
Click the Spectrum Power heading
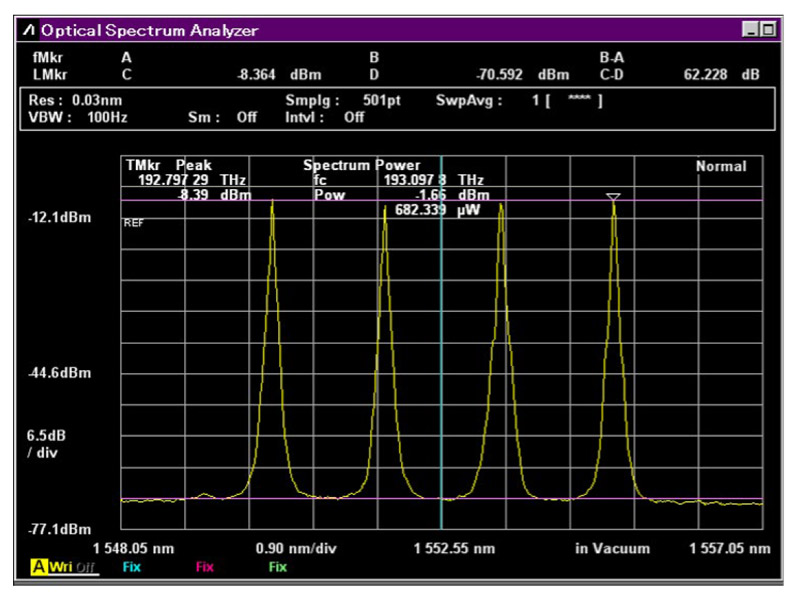(362, 165)
